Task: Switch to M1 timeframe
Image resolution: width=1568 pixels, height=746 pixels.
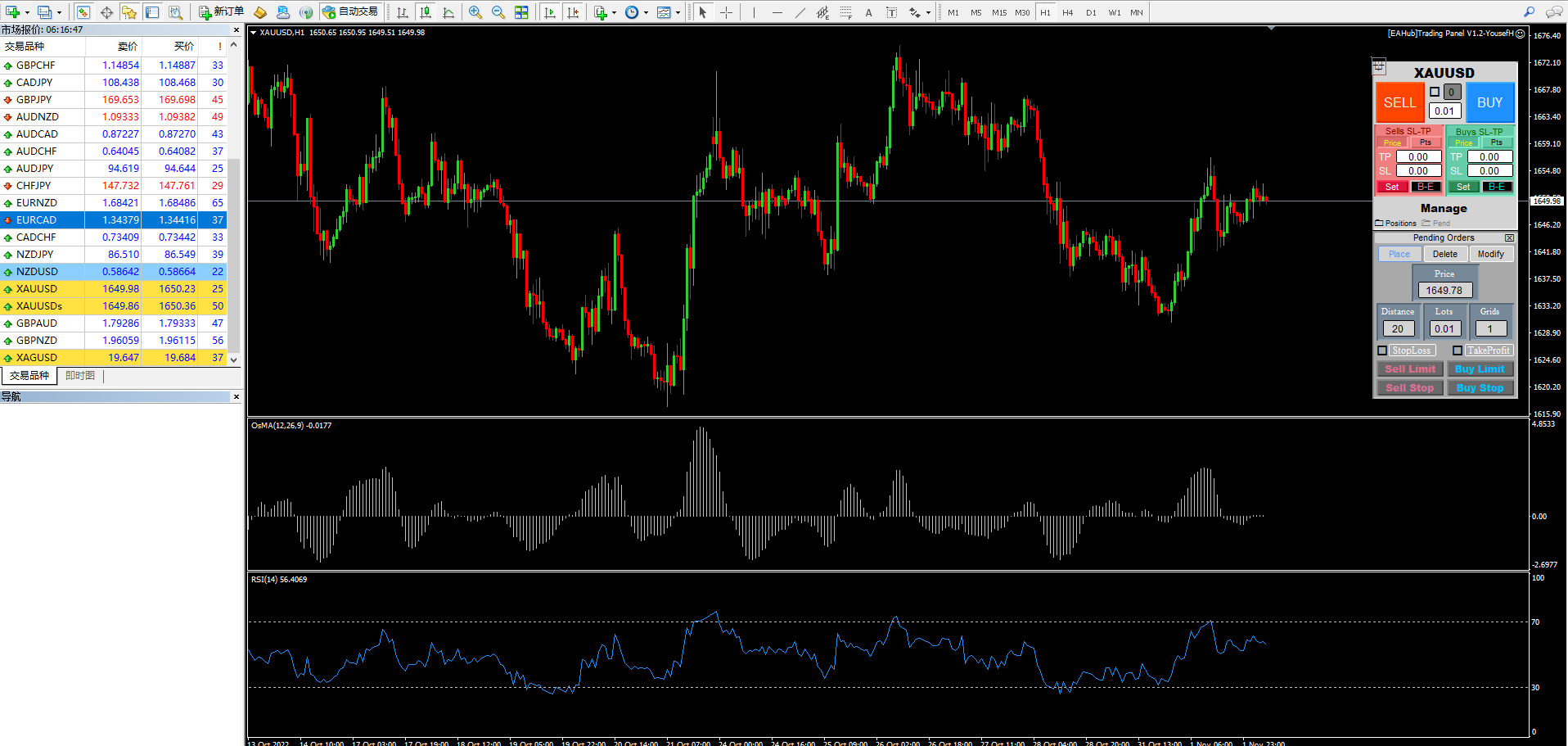Action: (953, 12)
